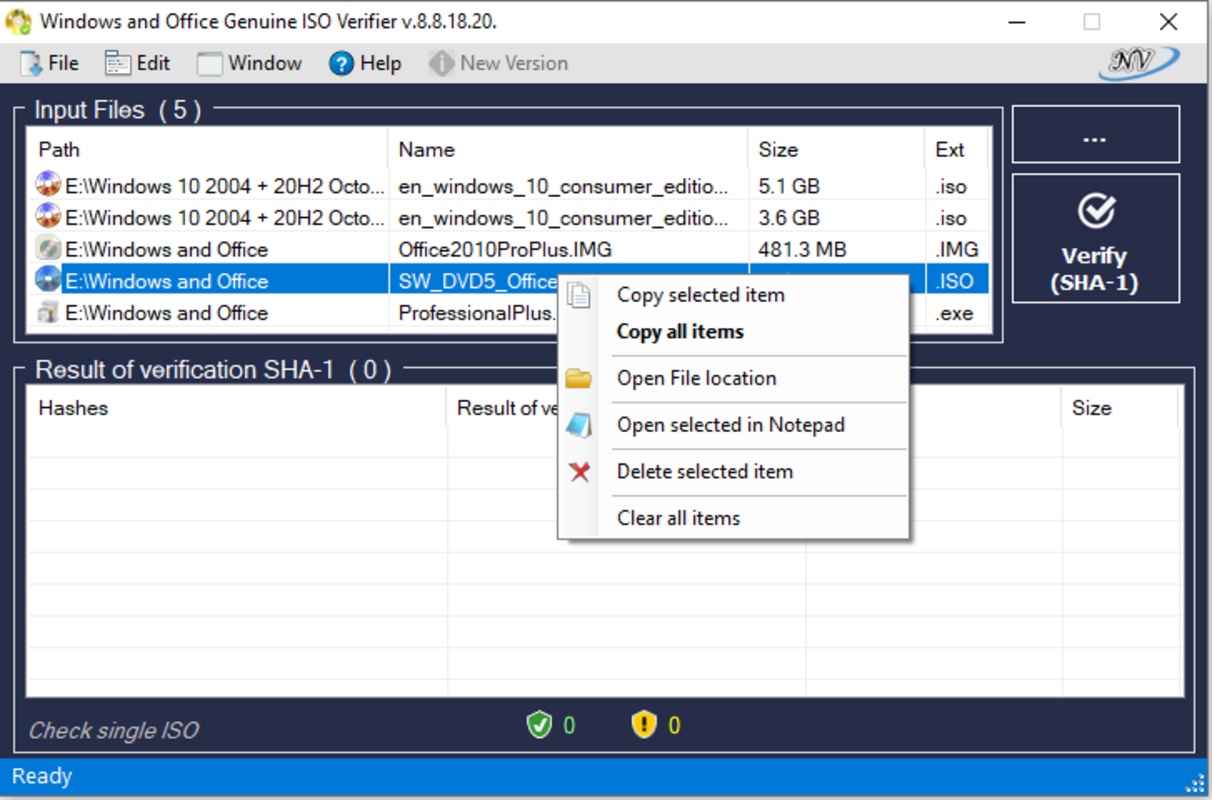Sort input files by Ext column
Screen dimensions: 1212x800
click(956, 150)
